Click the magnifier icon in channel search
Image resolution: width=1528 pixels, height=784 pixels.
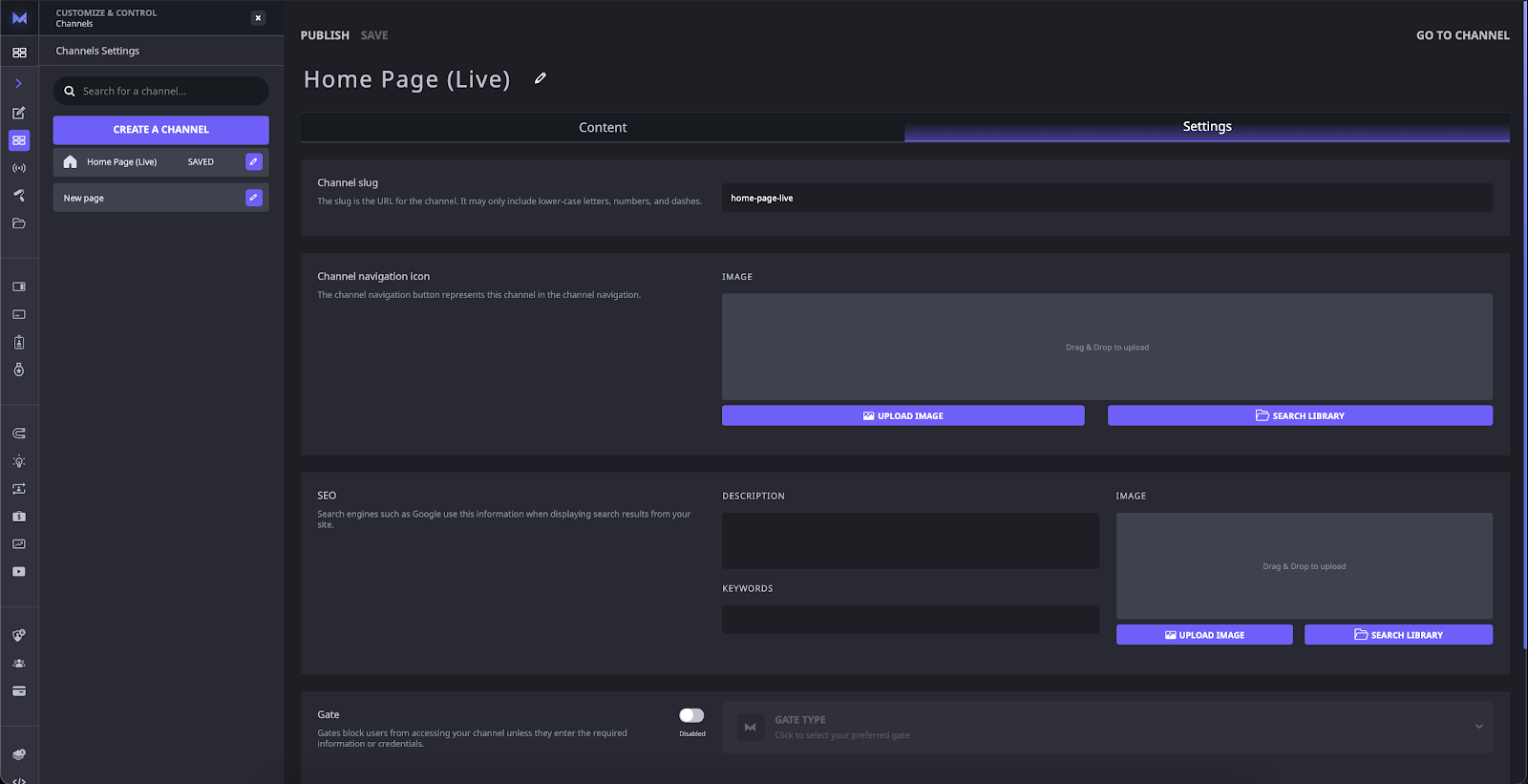click(x=70, y=92)
